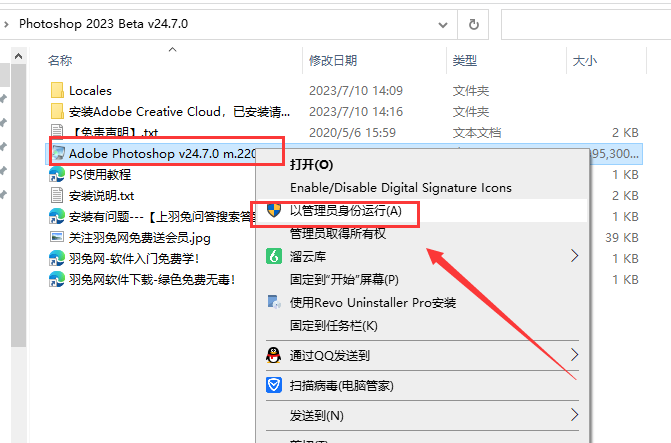Click into the search box
Screen dimensions: 671x443
click(x=586, y=24)
